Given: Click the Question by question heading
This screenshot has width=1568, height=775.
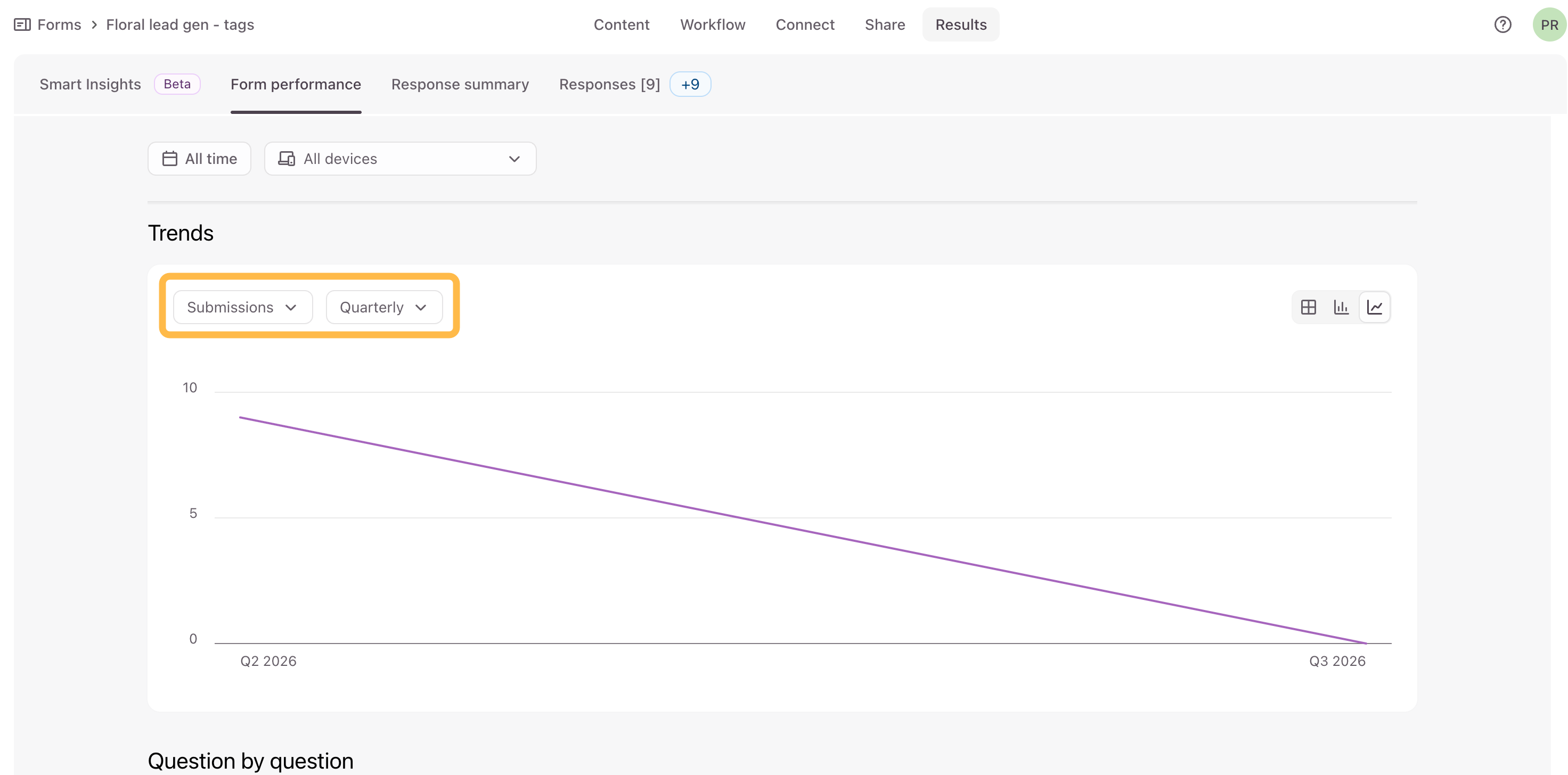Looking at the screenshot, I should (251, 762).
